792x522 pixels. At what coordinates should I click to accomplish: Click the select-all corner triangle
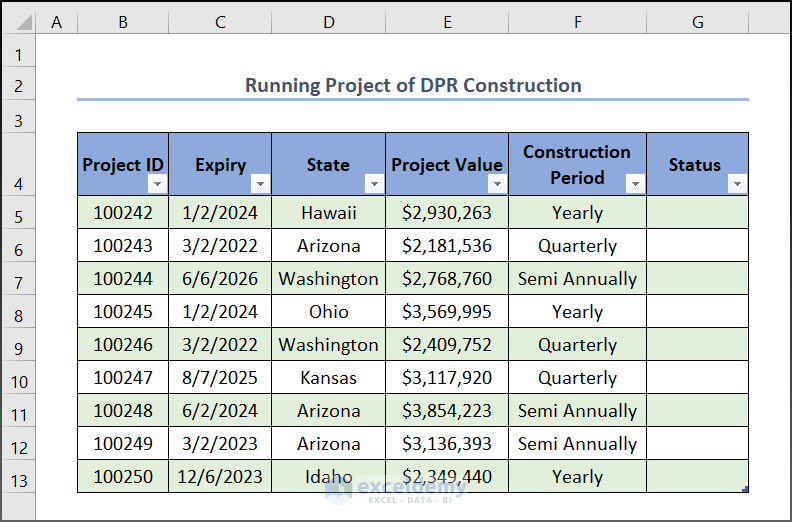[18, 21]
